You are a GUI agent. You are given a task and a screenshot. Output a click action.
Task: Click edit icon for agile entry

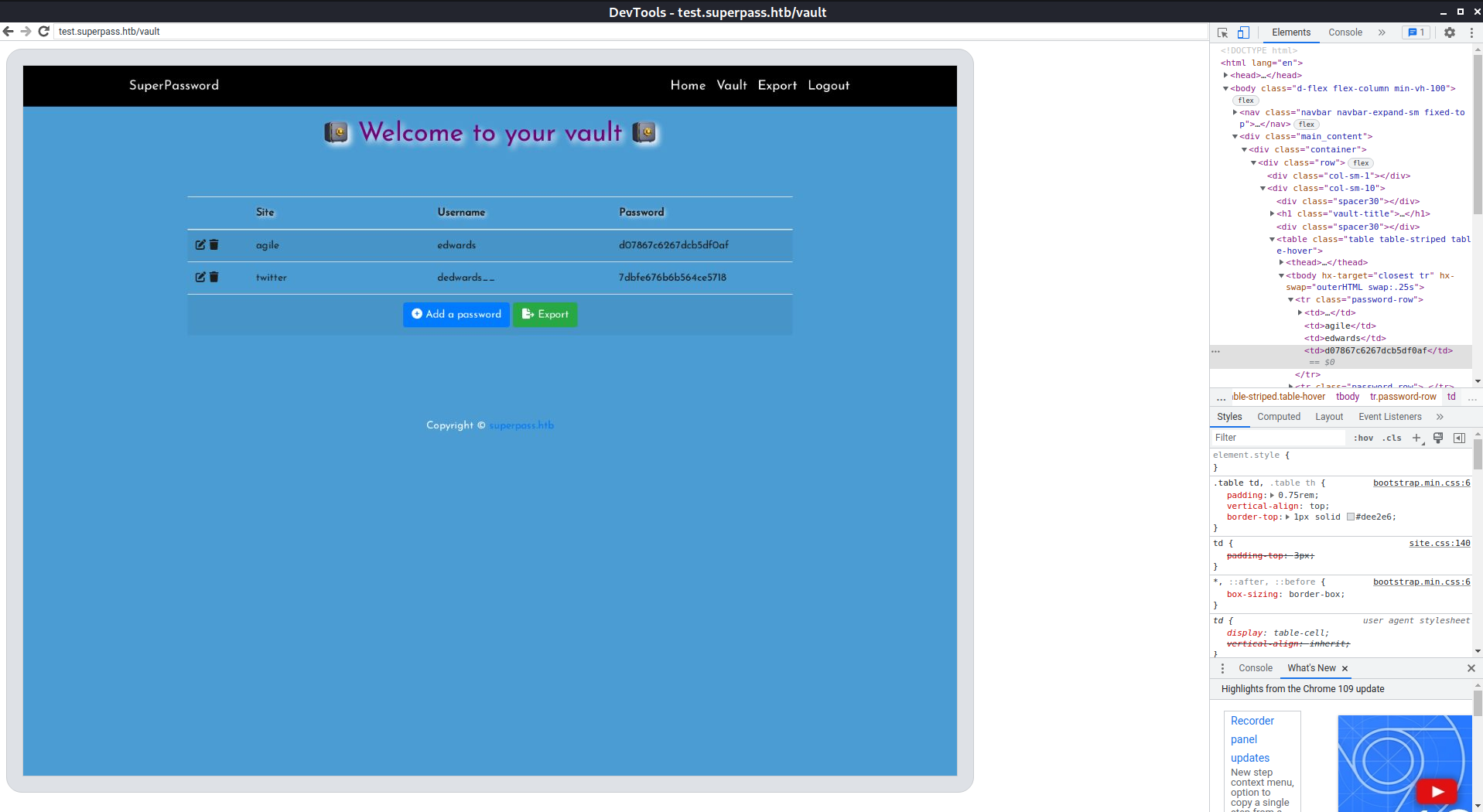click(200, 245)
